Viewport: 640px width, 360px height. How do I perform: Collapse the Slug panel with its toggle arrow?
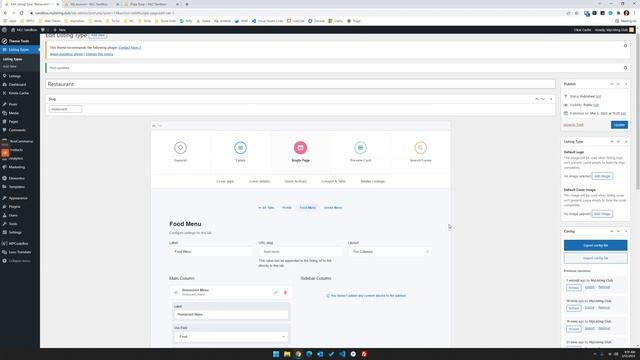551,99
